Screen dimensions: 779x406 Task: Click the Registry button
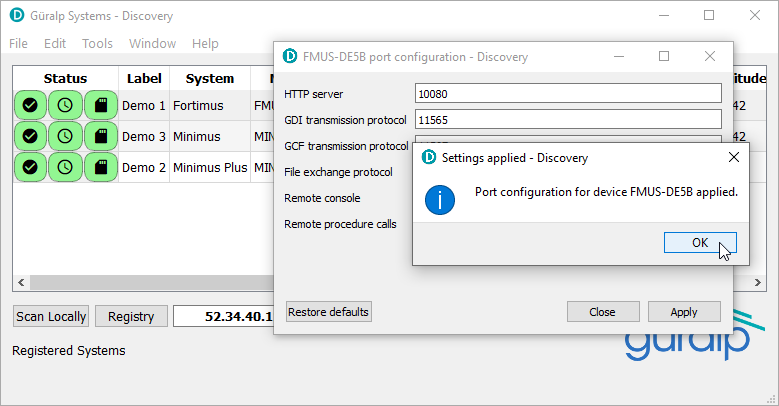pyautogui.click(x=131, y=317)
